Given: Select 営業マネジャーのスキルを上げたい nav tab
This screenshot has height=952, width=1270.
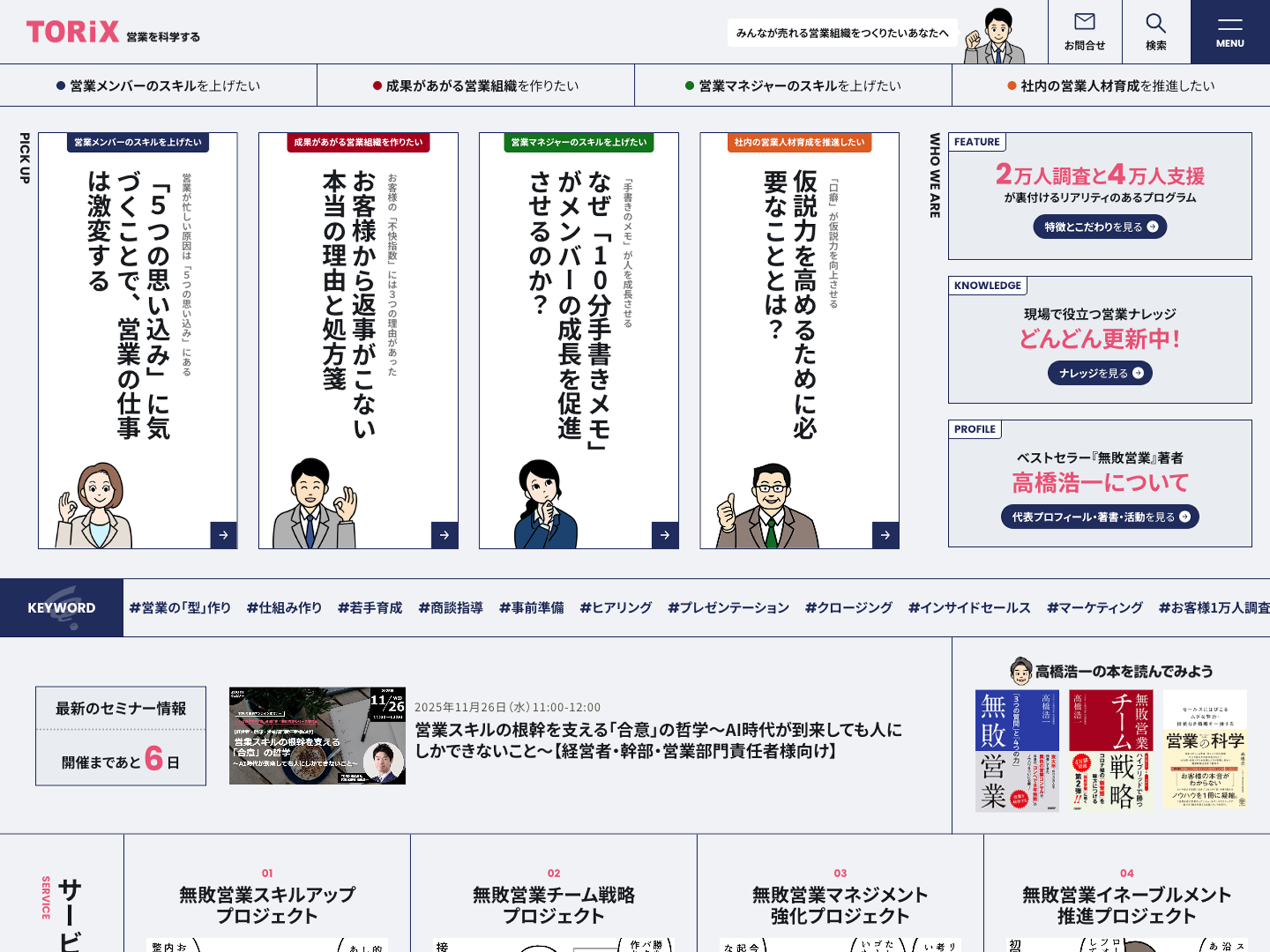Looking at the screenshot, I should pos(793,86).
